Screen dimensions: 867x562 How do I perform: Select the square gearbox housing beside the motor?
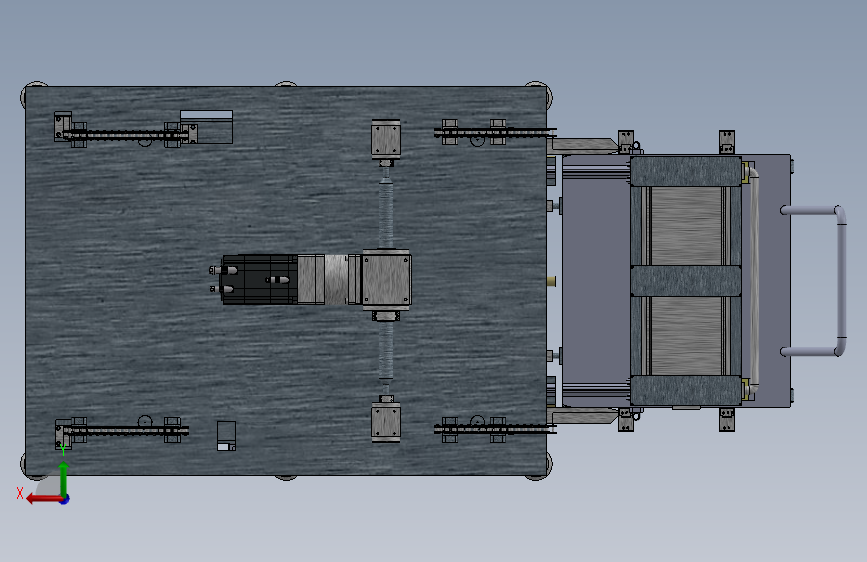coord(387,280)
